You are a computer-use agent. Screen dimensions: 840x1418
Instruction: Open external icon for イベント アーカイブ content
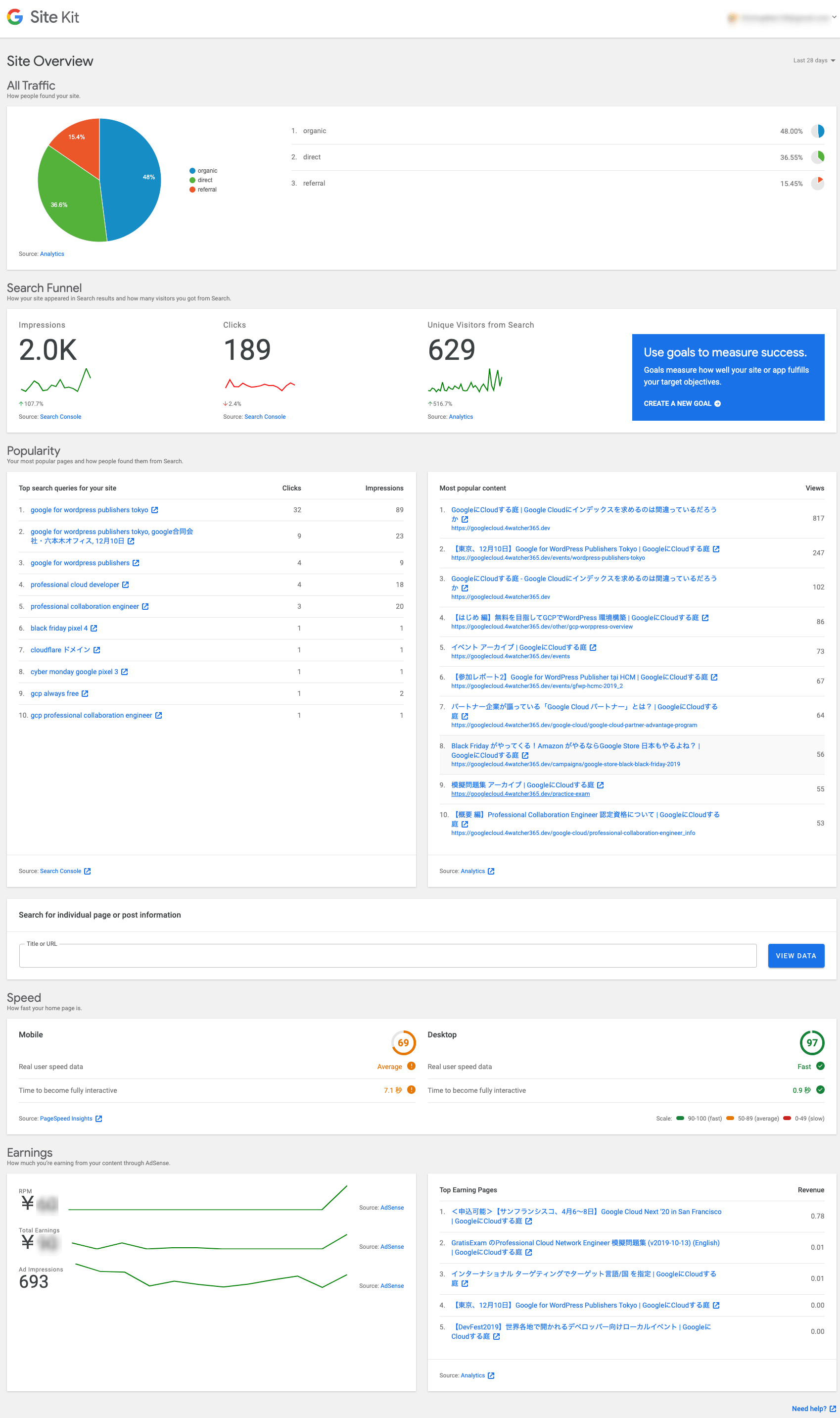tap(593, 647)
